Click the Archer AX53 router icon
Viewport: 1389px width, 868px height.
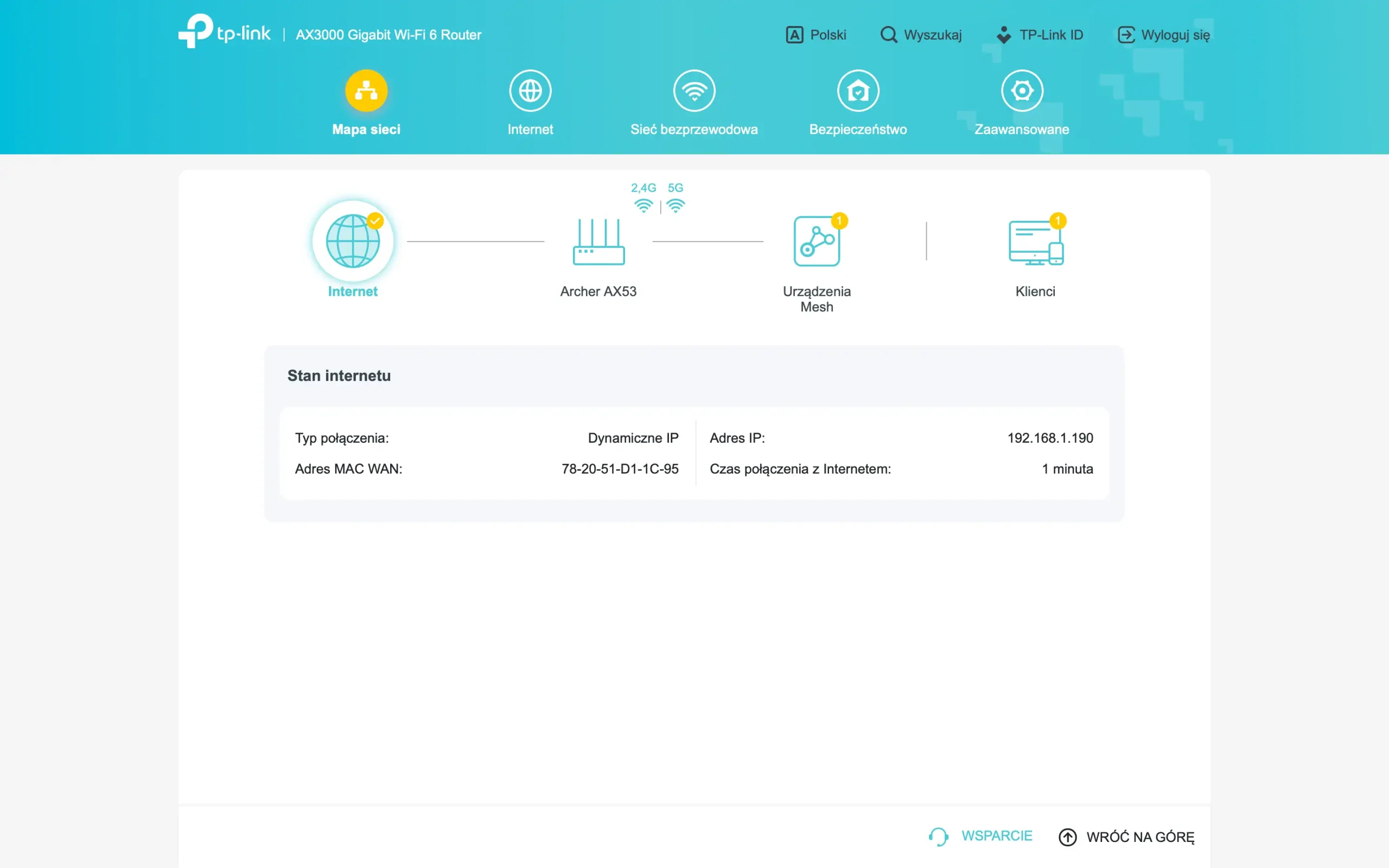pos(598,244)
